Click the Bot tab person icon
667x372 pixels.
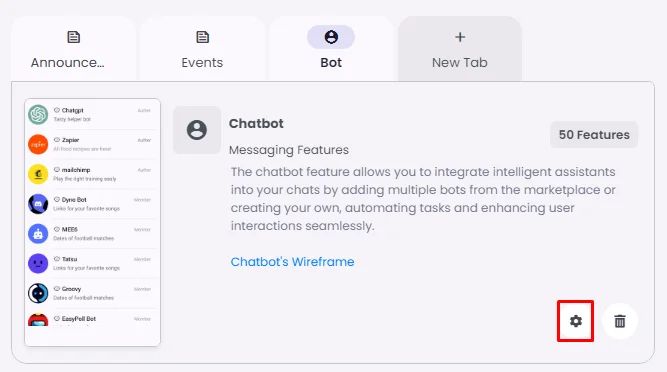pos(331,37)
